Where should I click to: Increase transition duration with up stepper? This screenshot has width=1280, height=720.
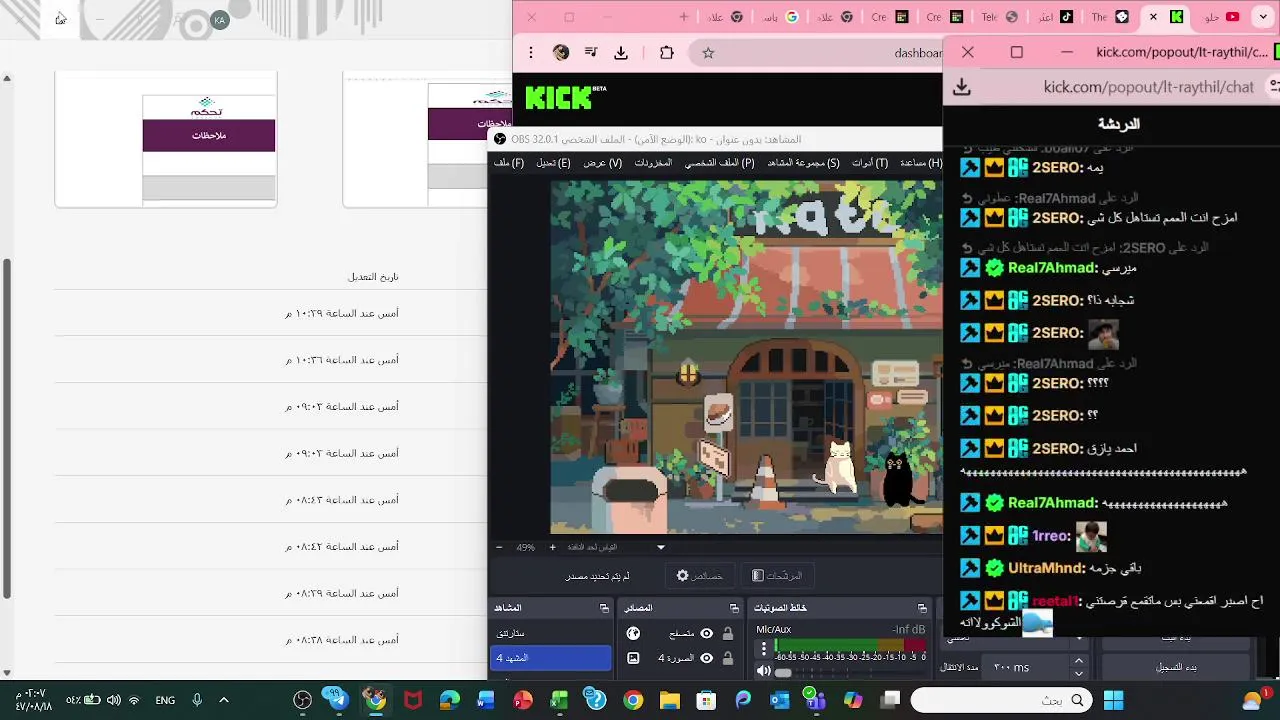pos(1078,661)
